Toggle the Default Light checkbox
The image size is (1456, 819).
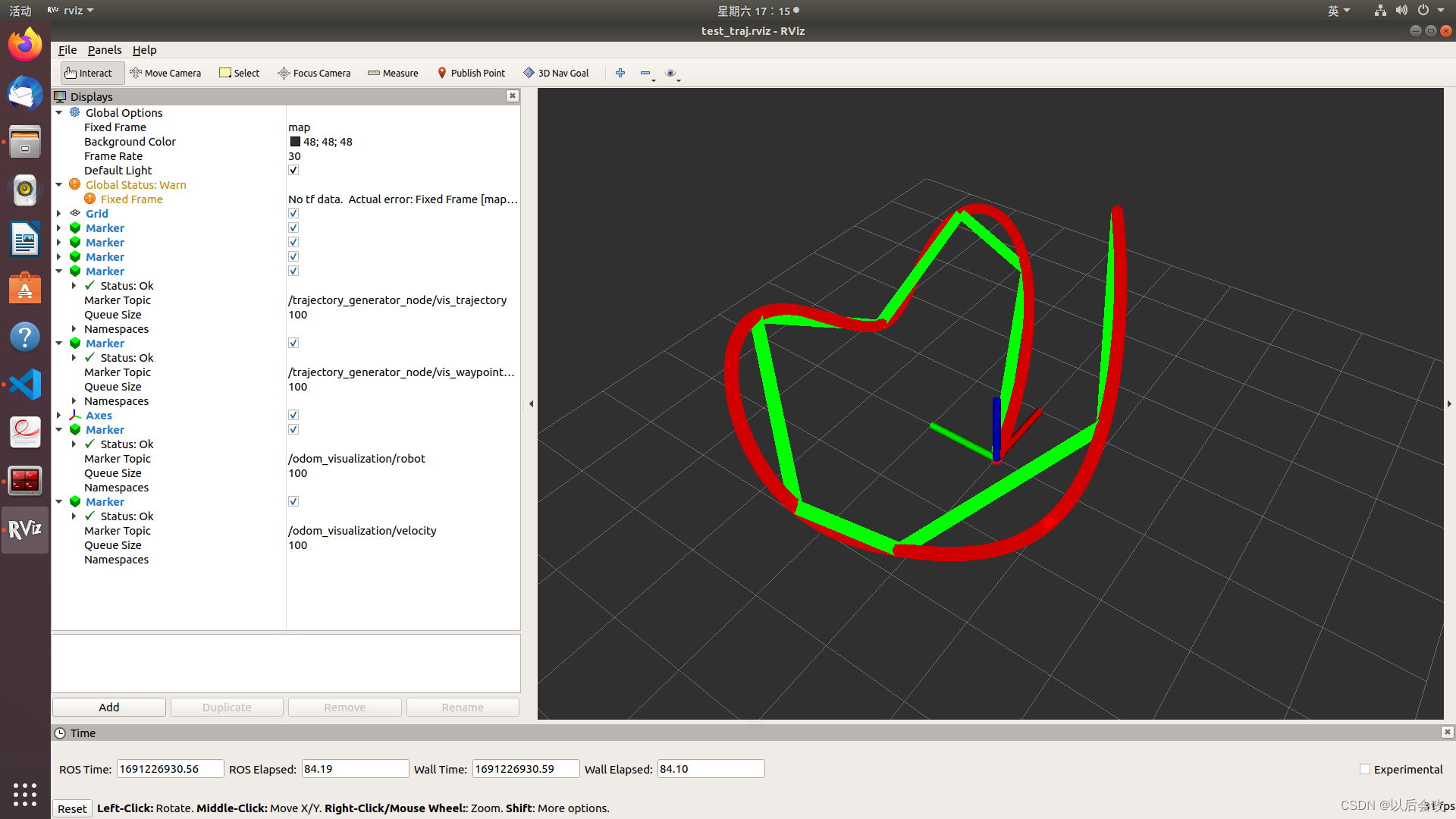click(293, 171)
